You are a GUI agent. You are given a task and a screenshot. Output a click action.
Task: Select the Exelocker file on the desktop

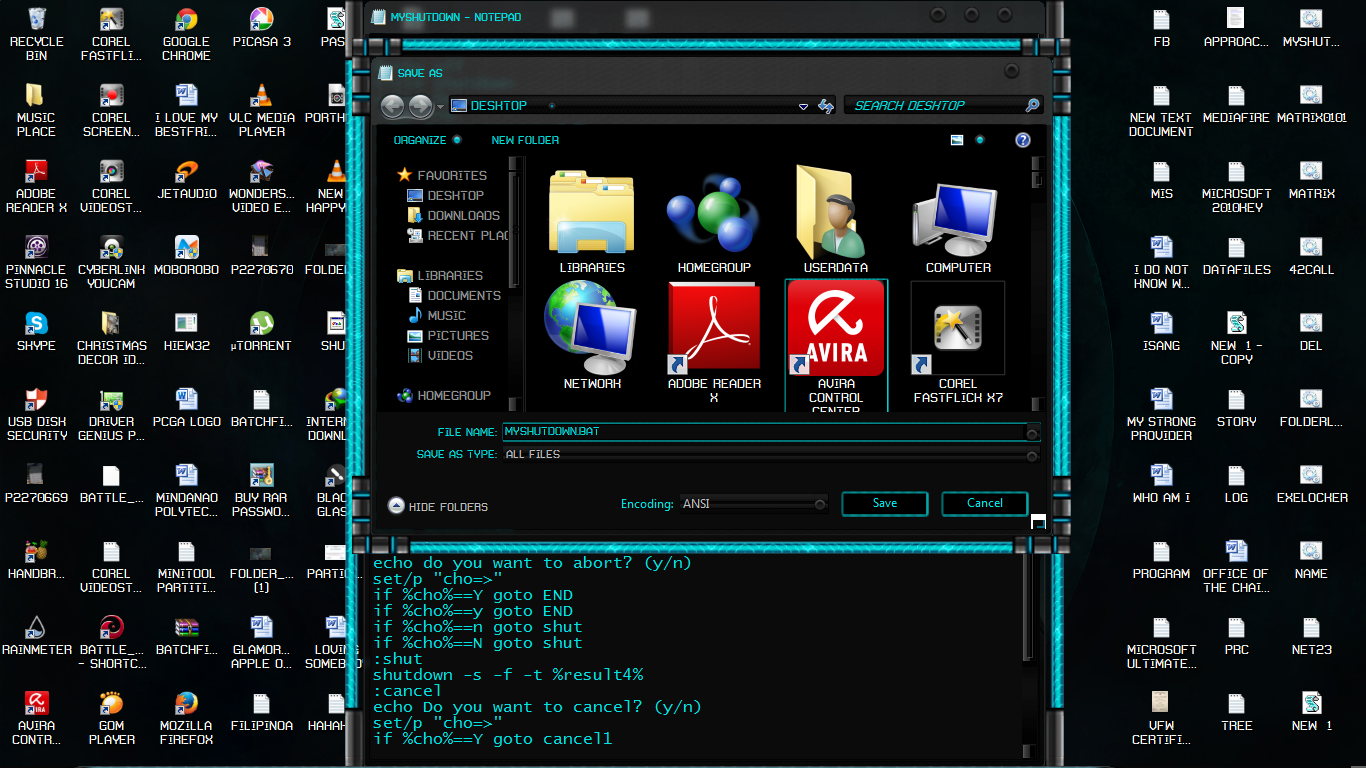tap(1311, 483)
